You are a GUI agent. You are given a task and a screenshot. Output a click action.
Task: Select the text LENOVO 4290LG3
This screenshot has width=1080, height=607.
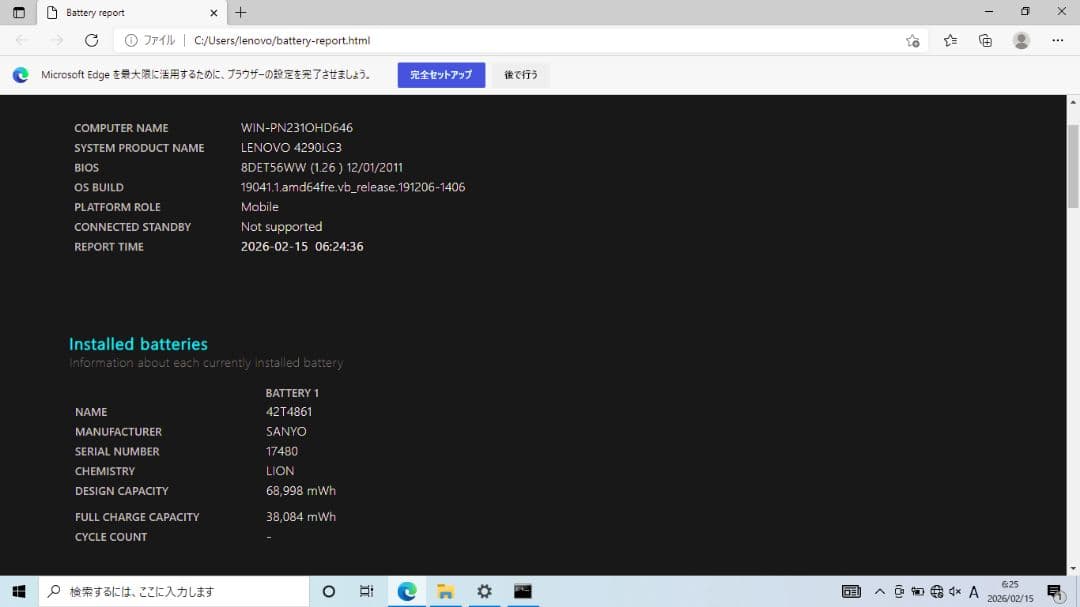[291, 147]
